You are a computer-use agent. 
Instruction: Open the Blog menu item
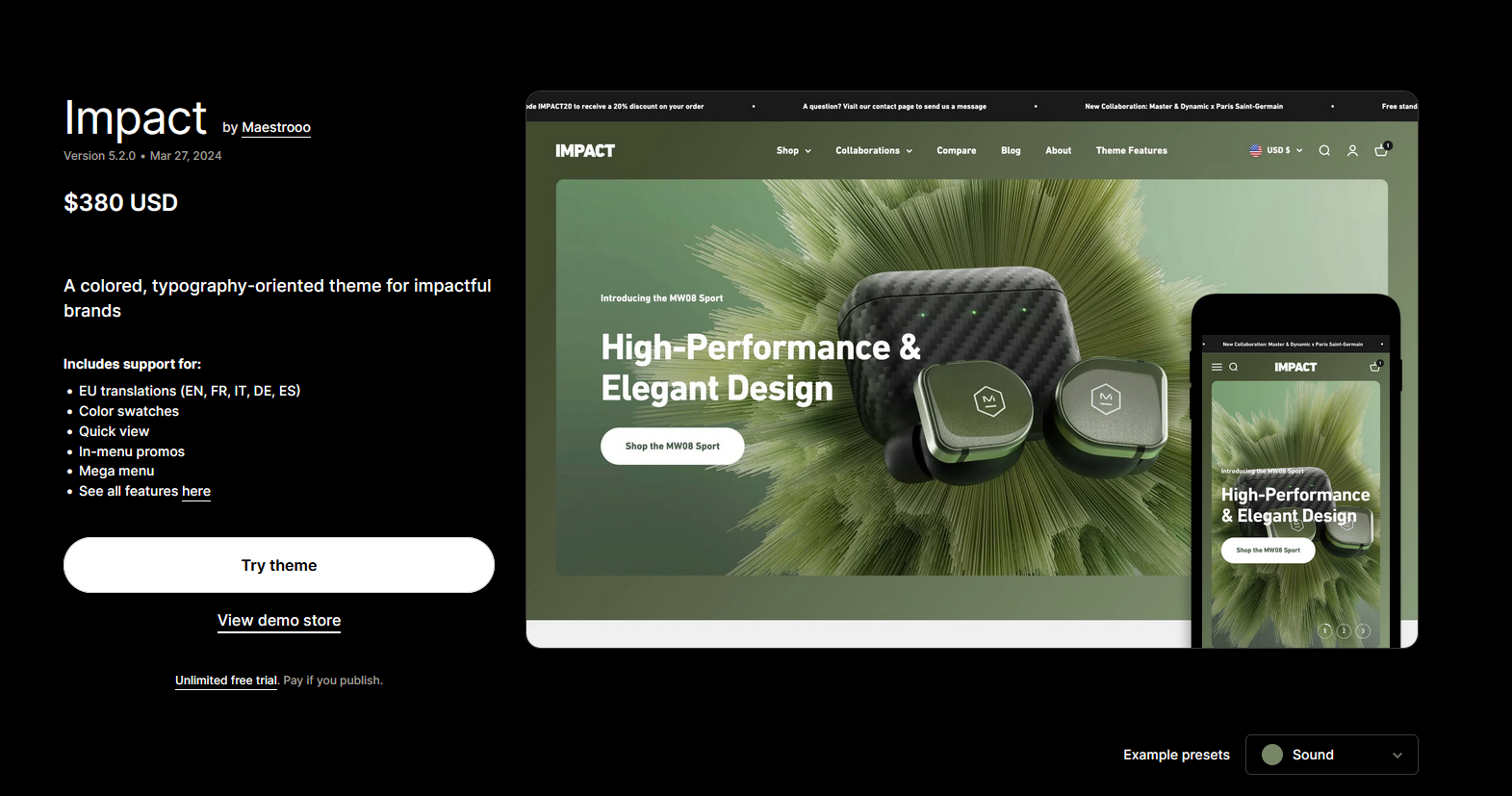1011,150
